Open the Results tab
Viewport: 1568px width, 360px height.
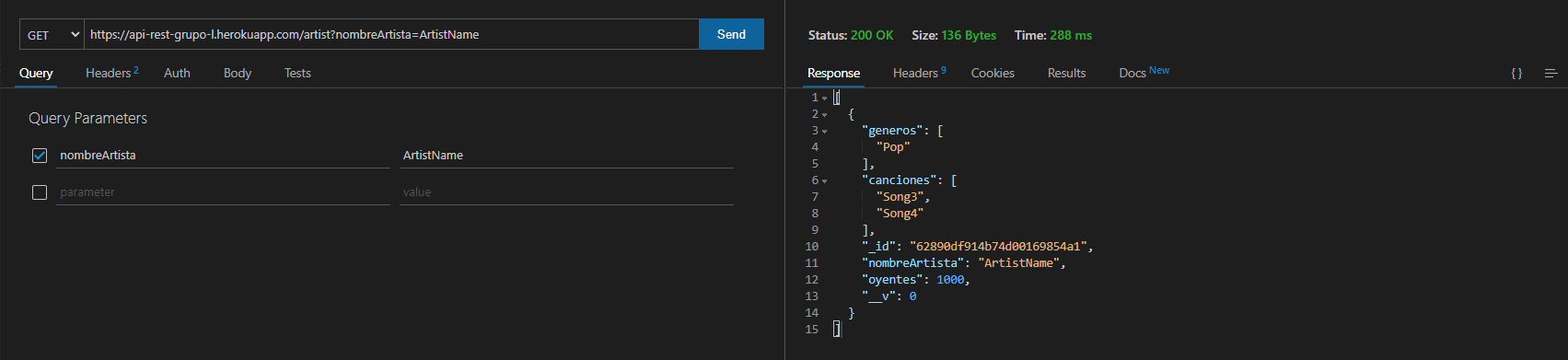1066,73
